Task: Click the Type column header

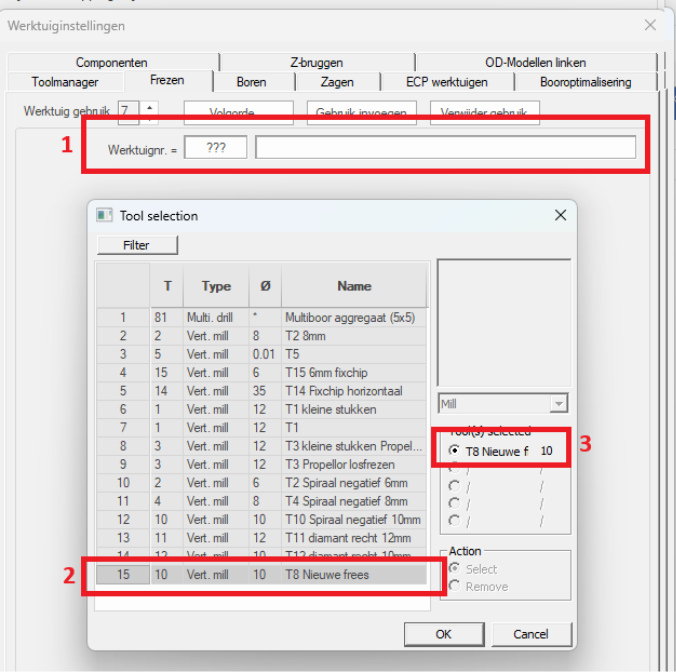Action: 216,286
